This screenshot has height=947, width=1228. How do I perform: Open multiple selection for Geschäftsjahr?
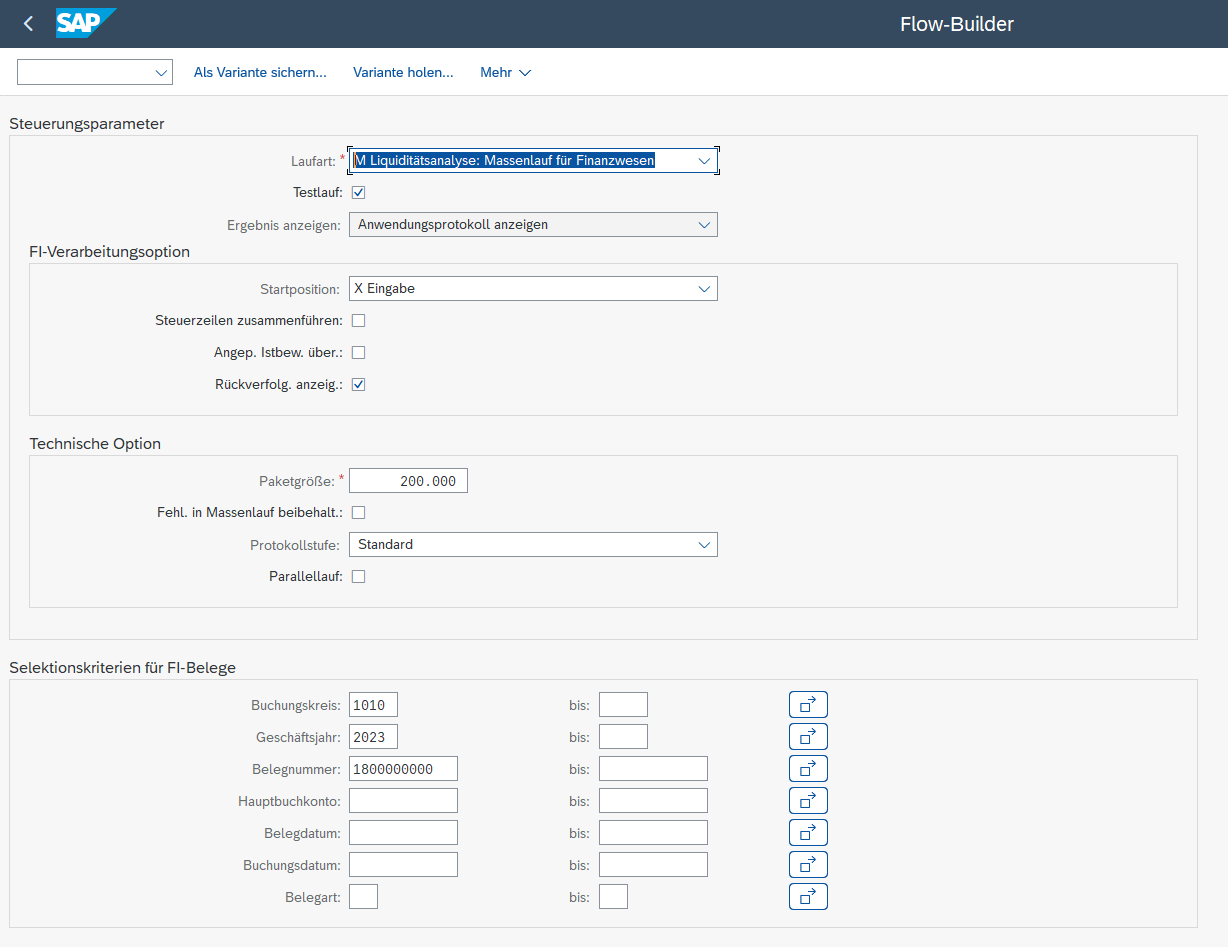[x=808, y=737]
